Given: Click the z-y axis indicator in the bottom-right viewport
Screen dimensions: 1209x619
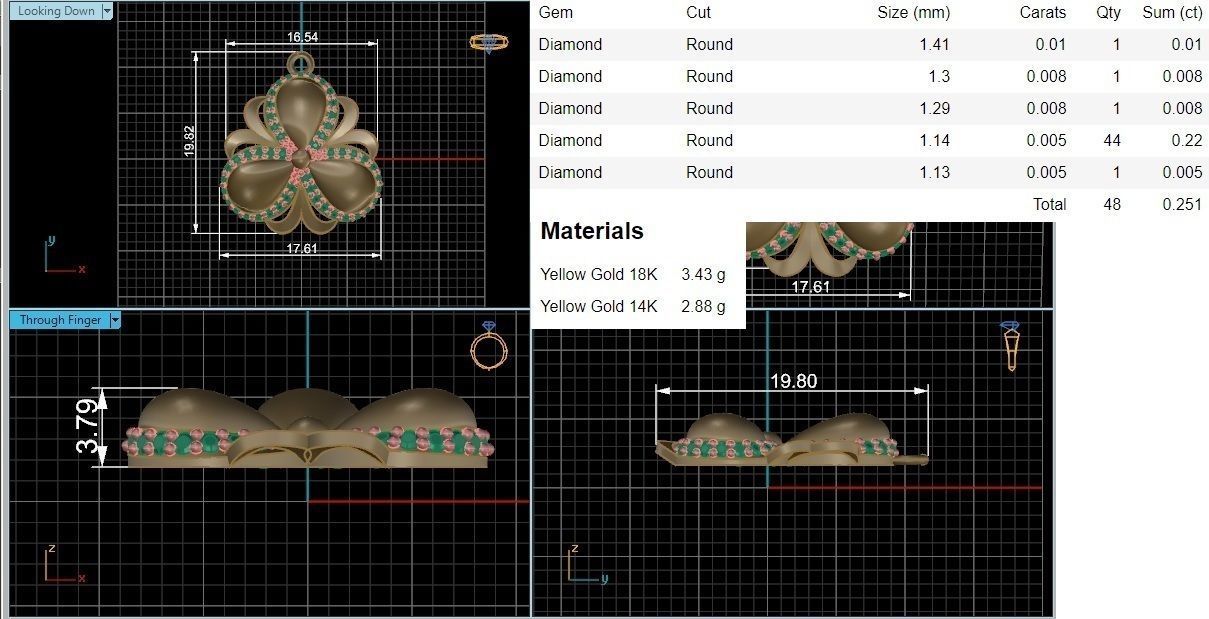Looking at the screenshot, I should (587, 564).
